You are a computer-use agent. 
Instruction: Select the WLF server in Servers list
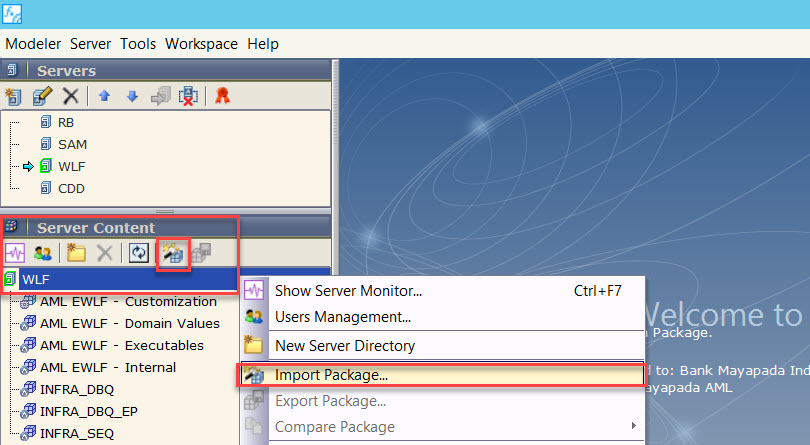tap(72, 166)
